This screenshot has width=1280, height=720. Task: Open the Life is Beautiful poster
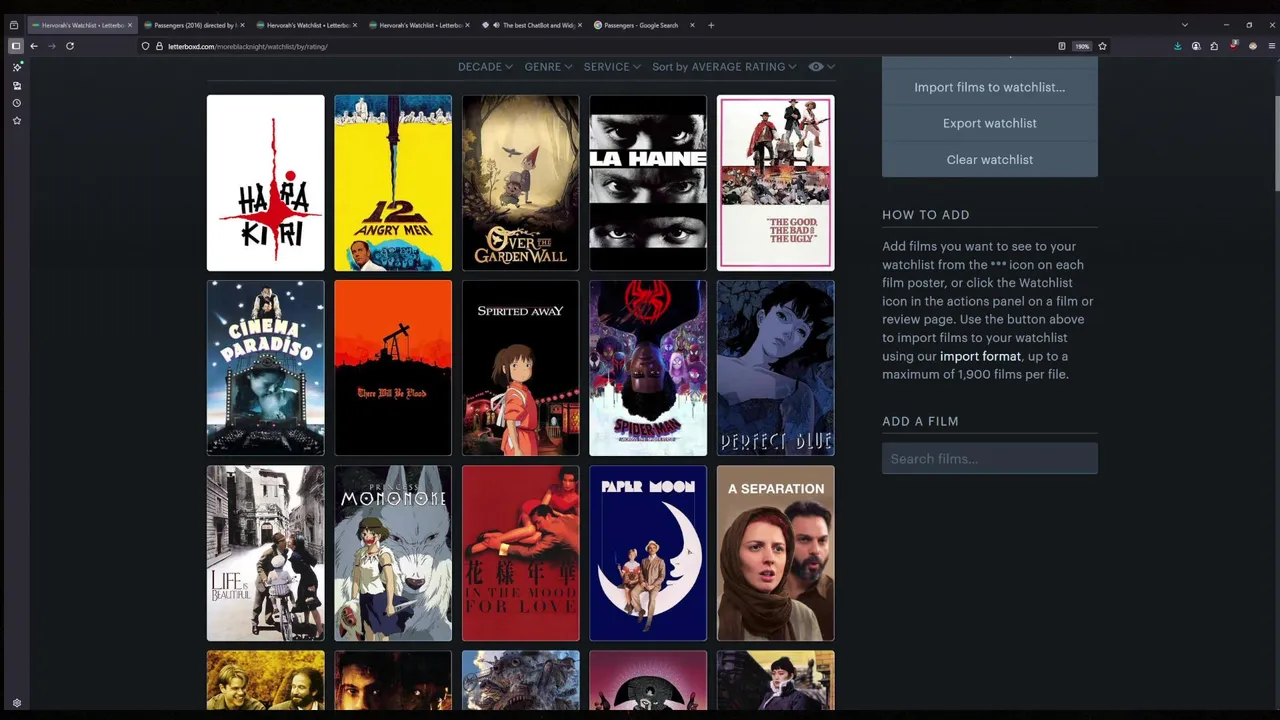(x=266, y=553)
